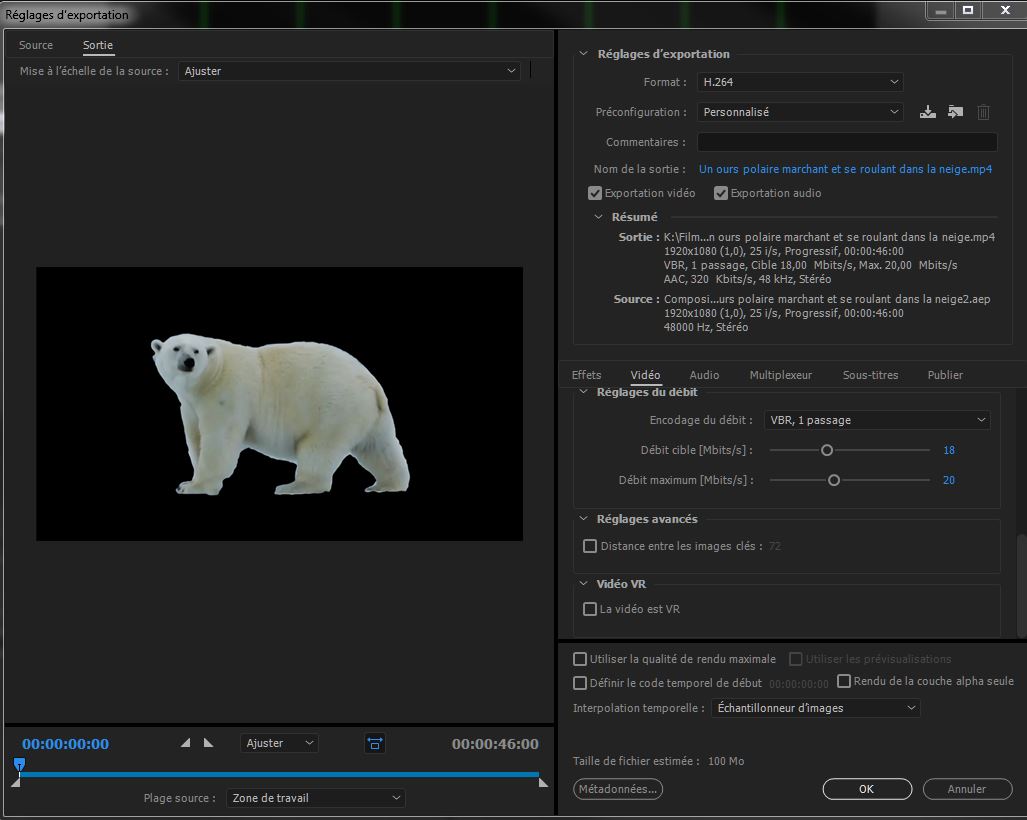Screen dimensions: 1027x820
Task: Switch to the Source tab
Action: click(x=36, y=45)
